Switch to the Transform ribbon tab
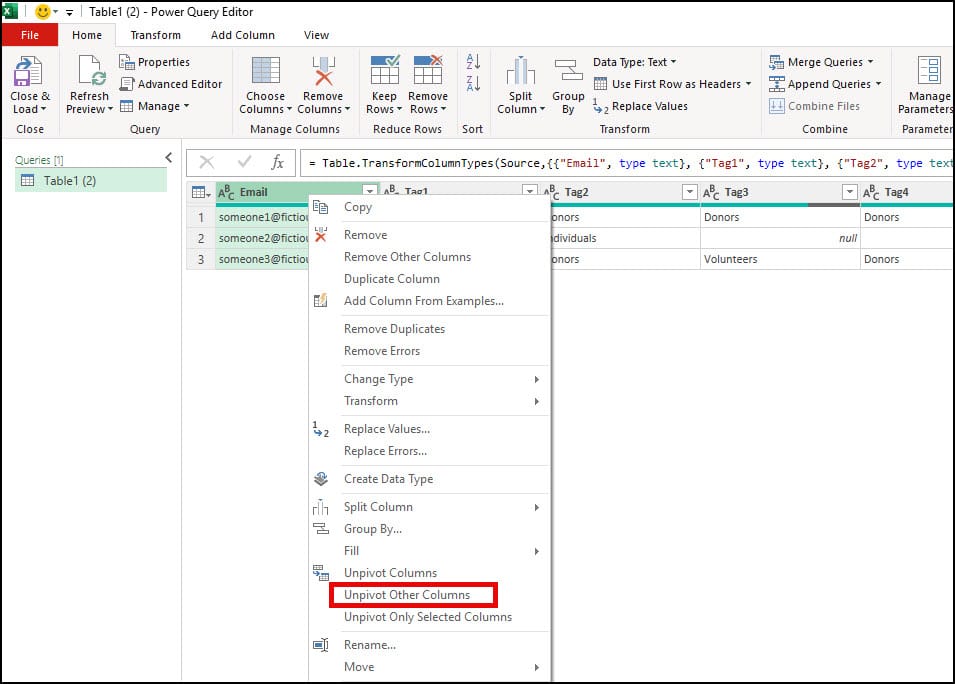The height and width of the screenshot is (684, 955). pos(155,34)
